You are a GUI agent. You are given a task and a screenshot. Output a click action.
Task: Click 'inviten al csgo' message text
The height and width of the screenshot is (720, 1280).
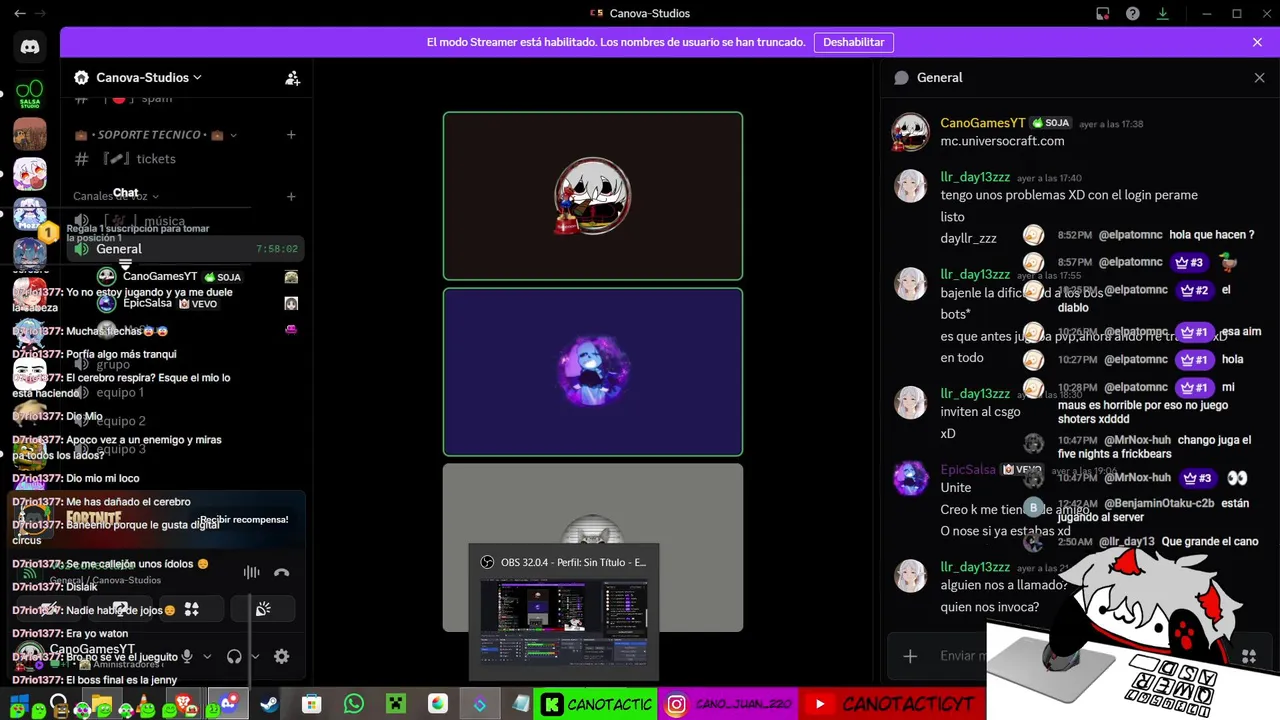[x=981, y=411]
